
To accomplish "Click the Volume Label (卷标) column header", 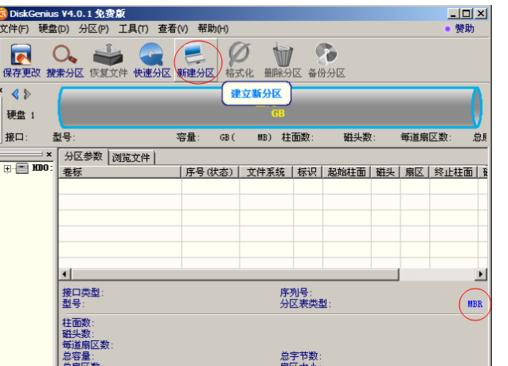I will [120, 172].
